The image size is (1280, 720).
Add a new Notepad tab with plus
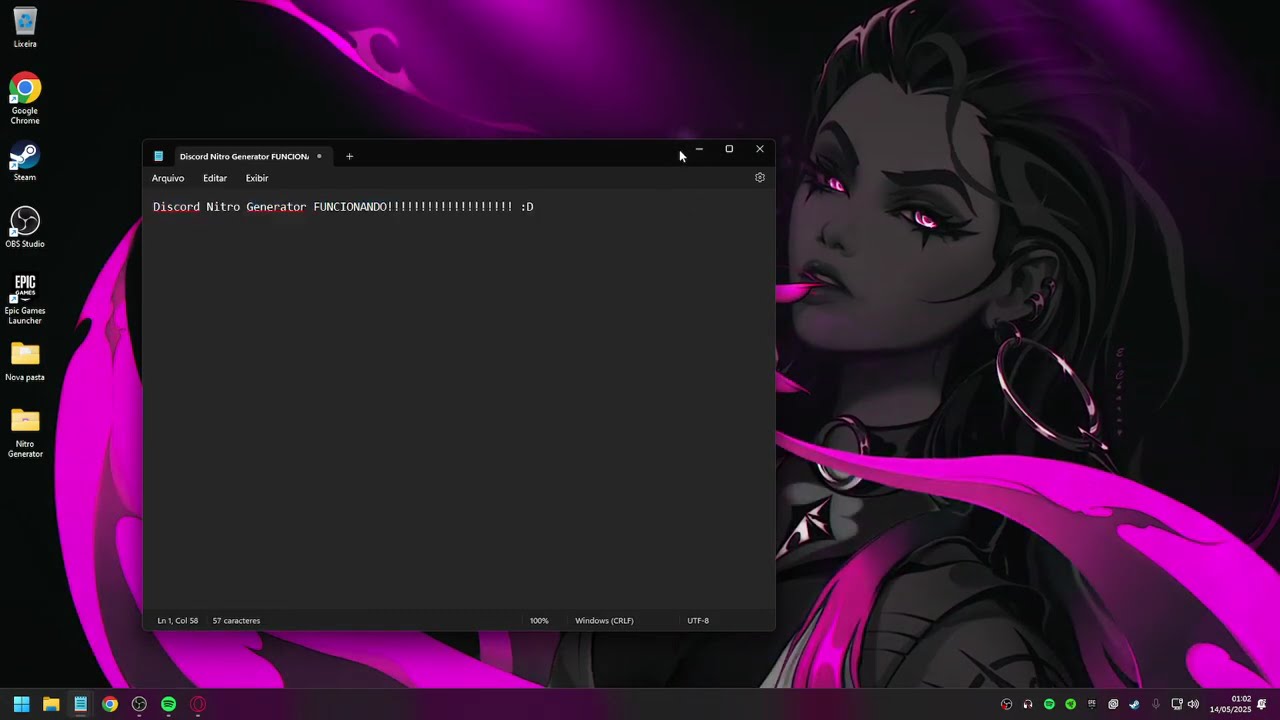[x=349, y=156]
